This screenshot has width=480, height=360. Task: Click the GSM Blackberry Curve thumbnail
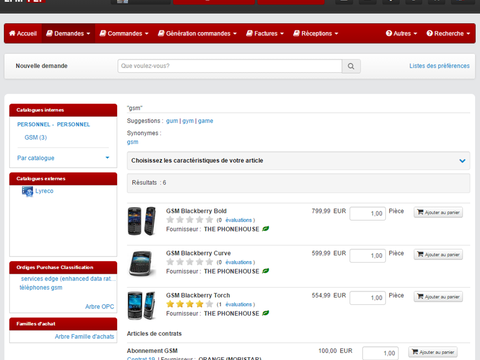tap(142, 263)
